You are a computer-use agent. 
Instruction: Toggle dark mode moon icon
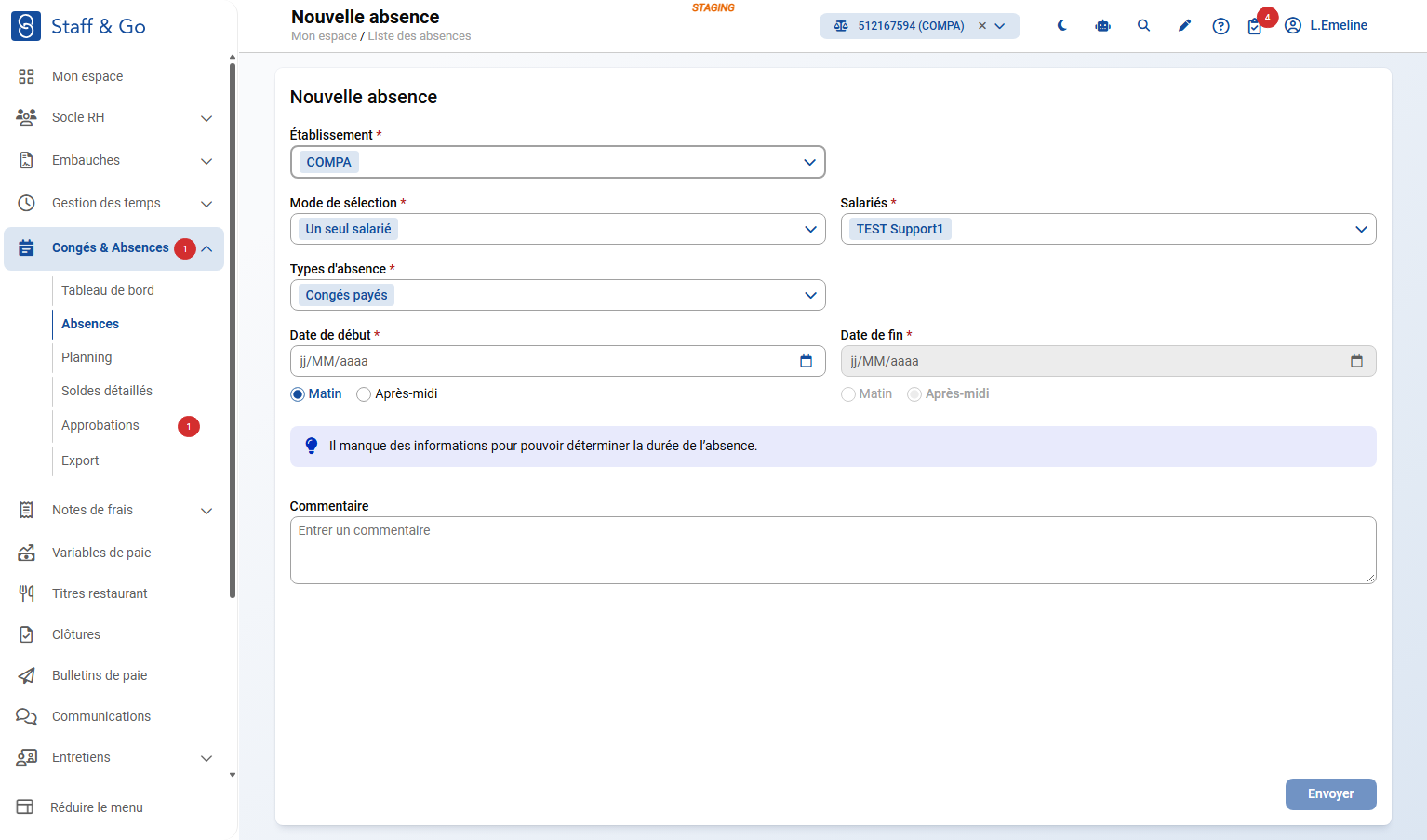pos(1061,26)
